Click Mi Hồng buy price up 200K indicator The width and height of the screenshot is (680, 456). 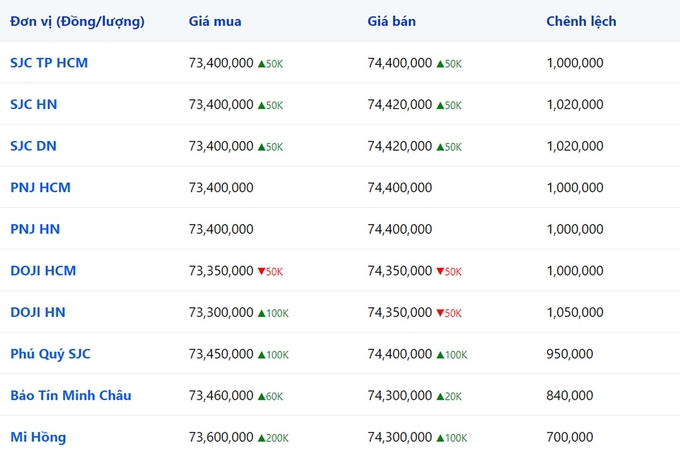coord(273,438)
